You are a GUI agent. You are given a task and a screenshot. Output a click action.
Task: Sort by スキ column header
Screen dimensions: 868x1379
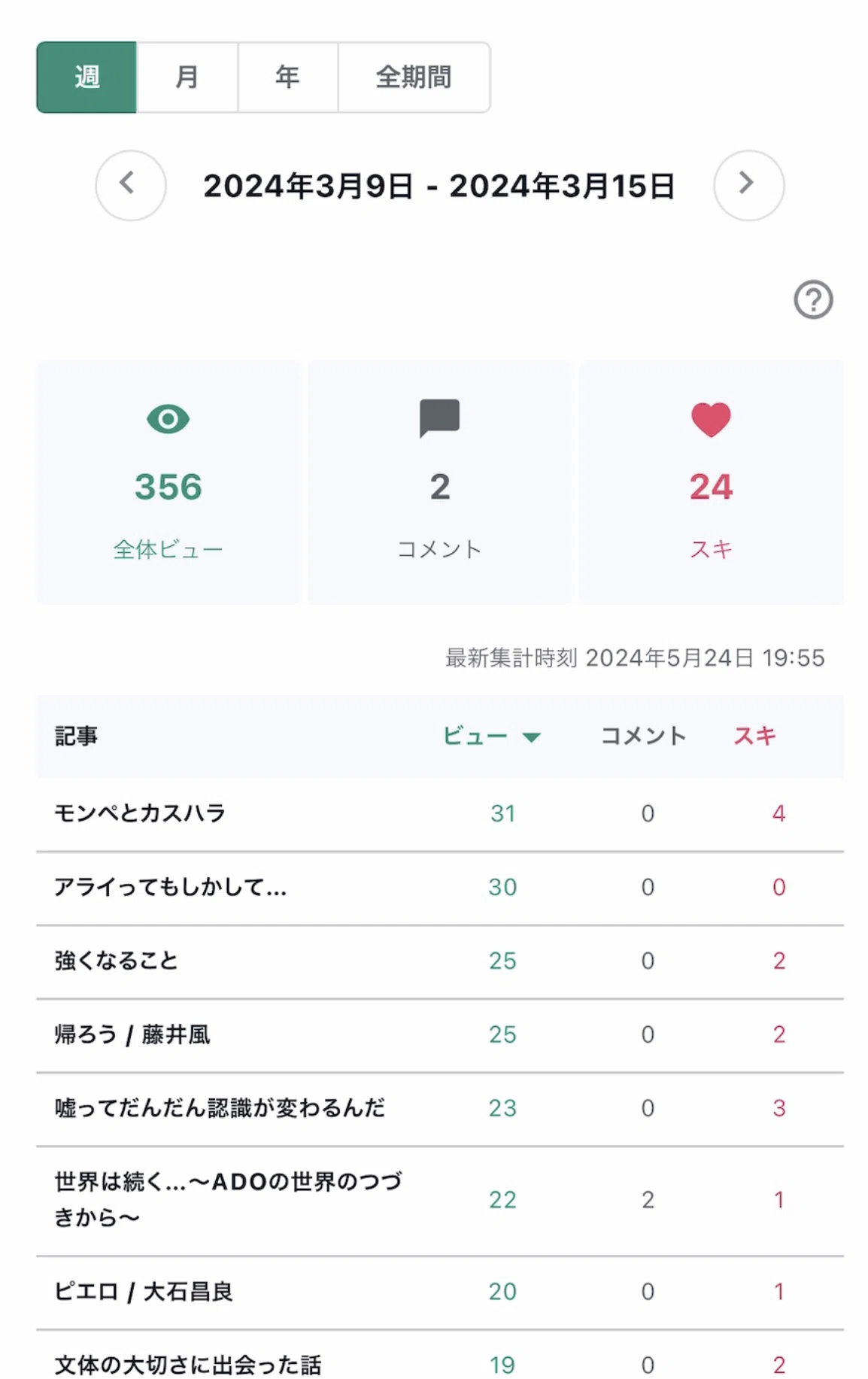tap(754, 736)
